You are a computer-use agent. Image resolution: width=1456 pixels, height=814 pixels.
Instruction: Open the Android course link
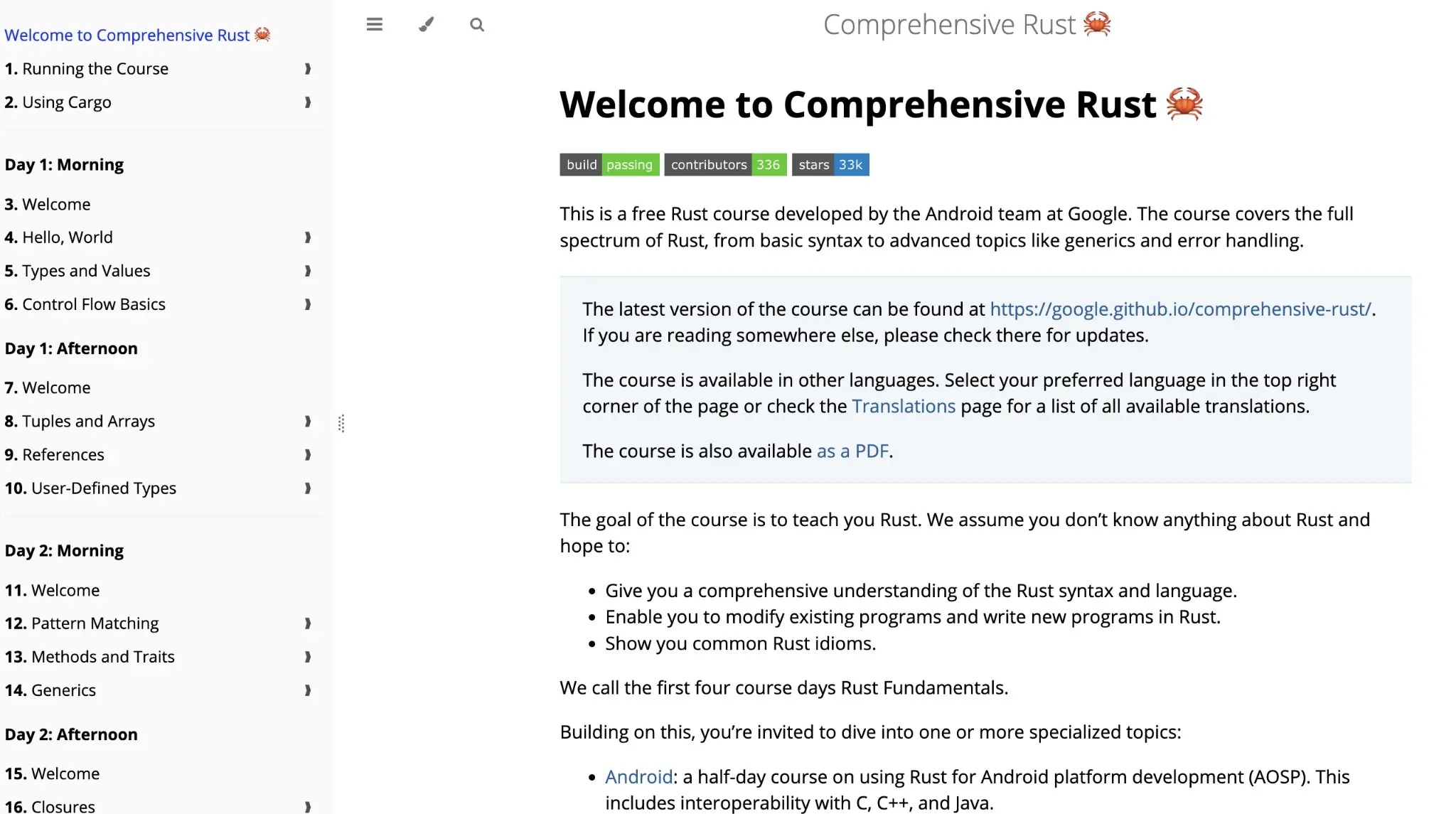coord(638,777)
